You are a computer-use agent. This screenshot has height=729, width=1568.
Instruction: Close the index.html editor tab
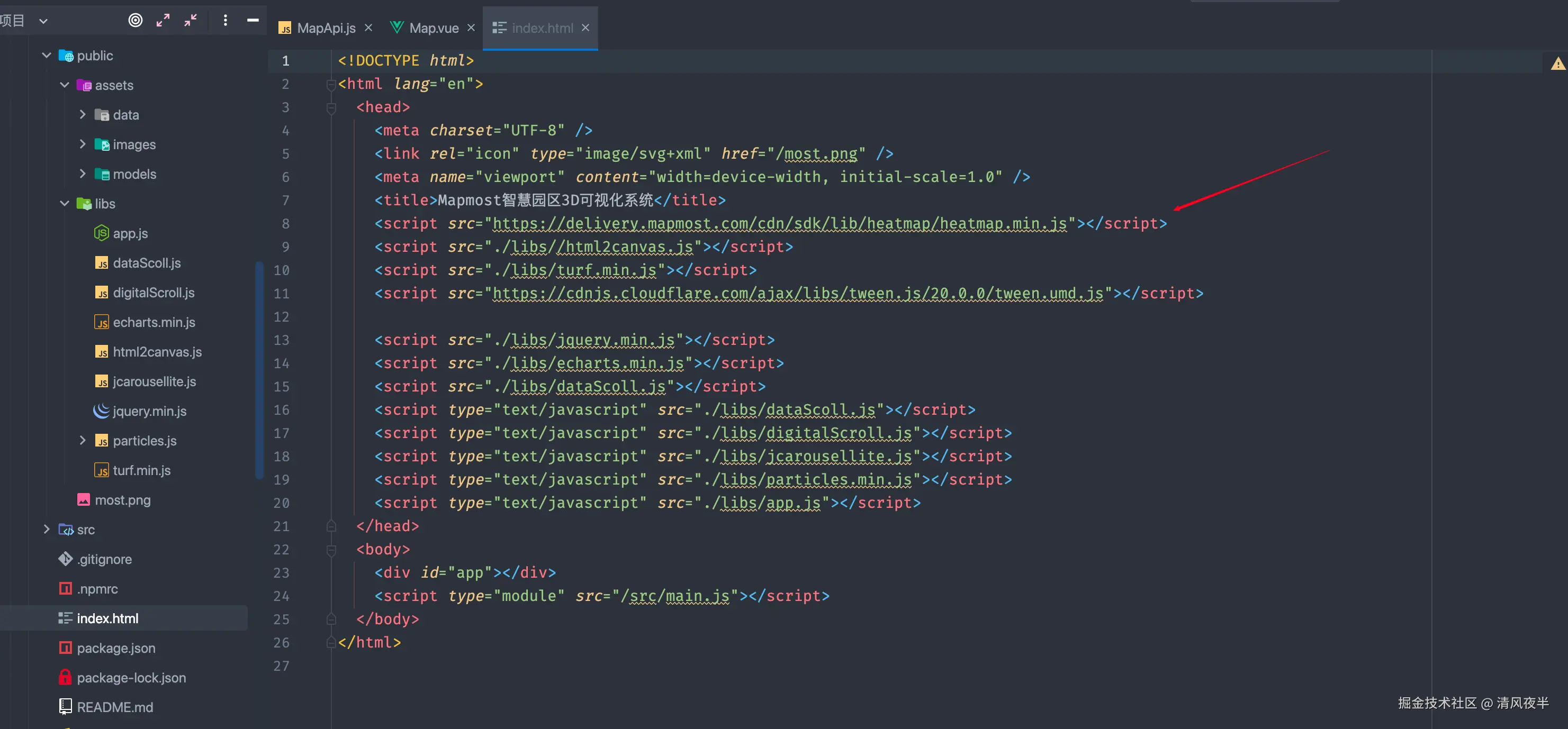click(585, 28)
